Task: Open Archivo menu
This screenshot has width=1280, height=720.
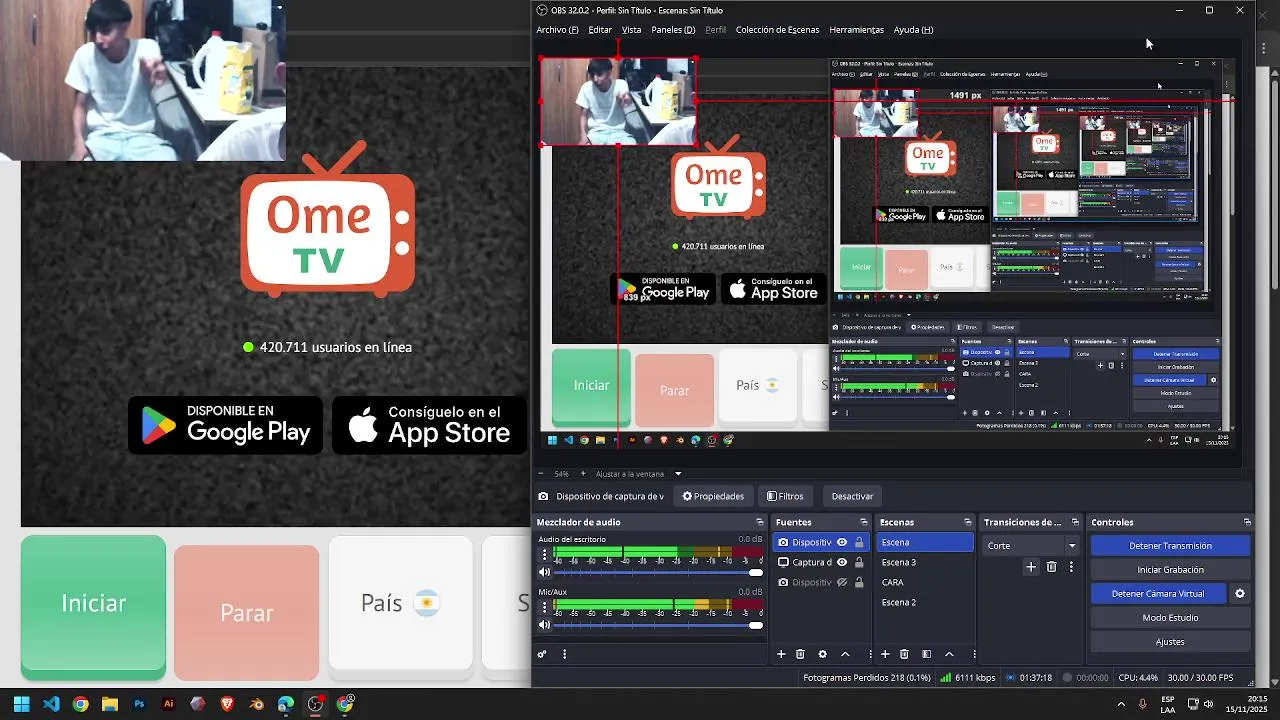Action: tap(557, 30)
